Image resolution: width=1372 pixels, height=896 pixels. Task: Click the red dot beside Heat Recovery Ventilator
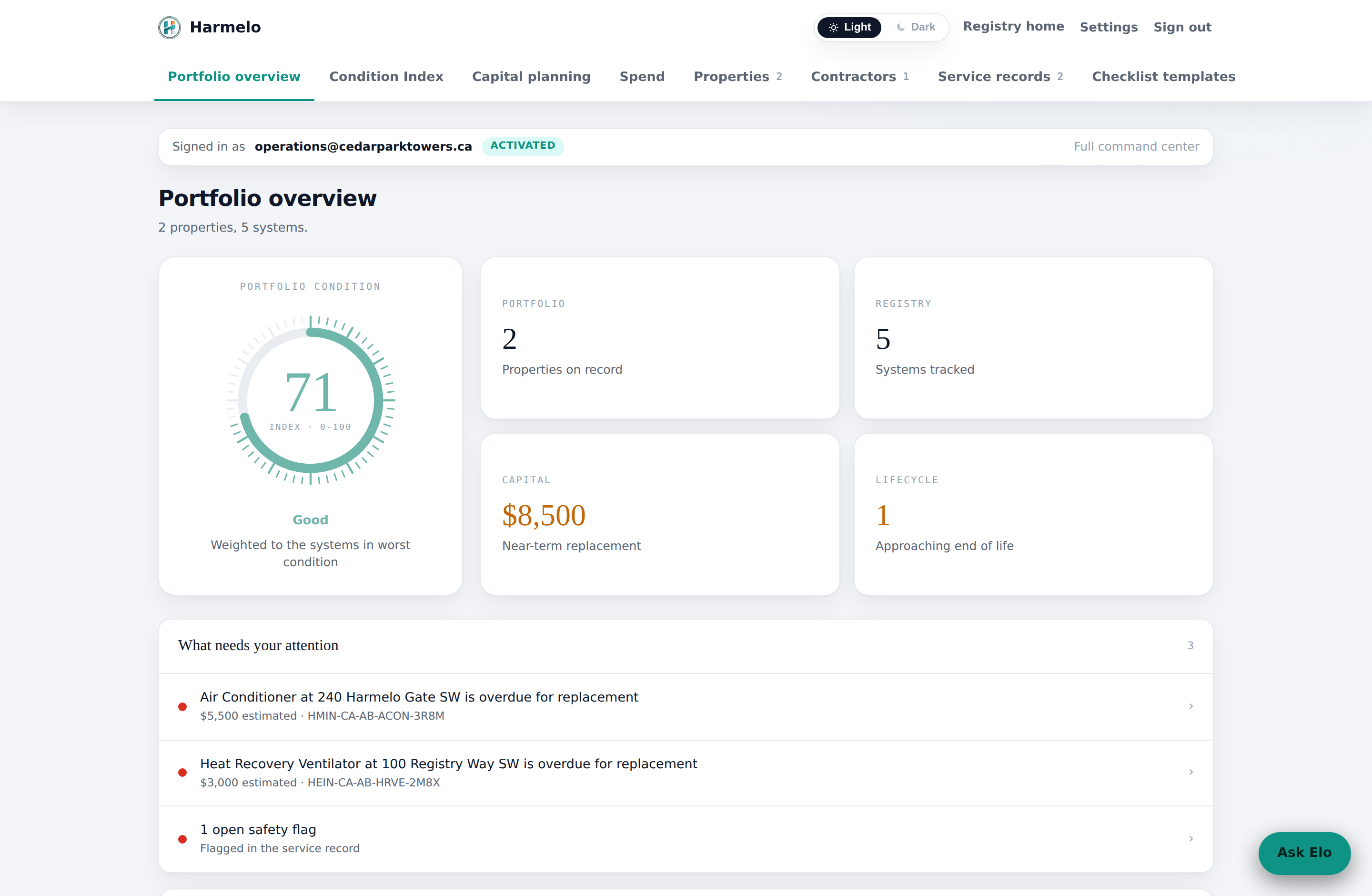pos(182,773)
